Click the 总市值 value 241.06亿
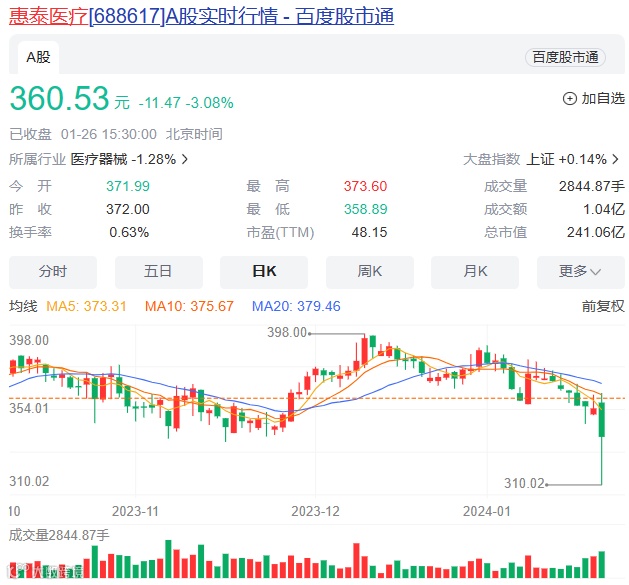The height and width of the screenshot is (585, 629). [596, 232]
